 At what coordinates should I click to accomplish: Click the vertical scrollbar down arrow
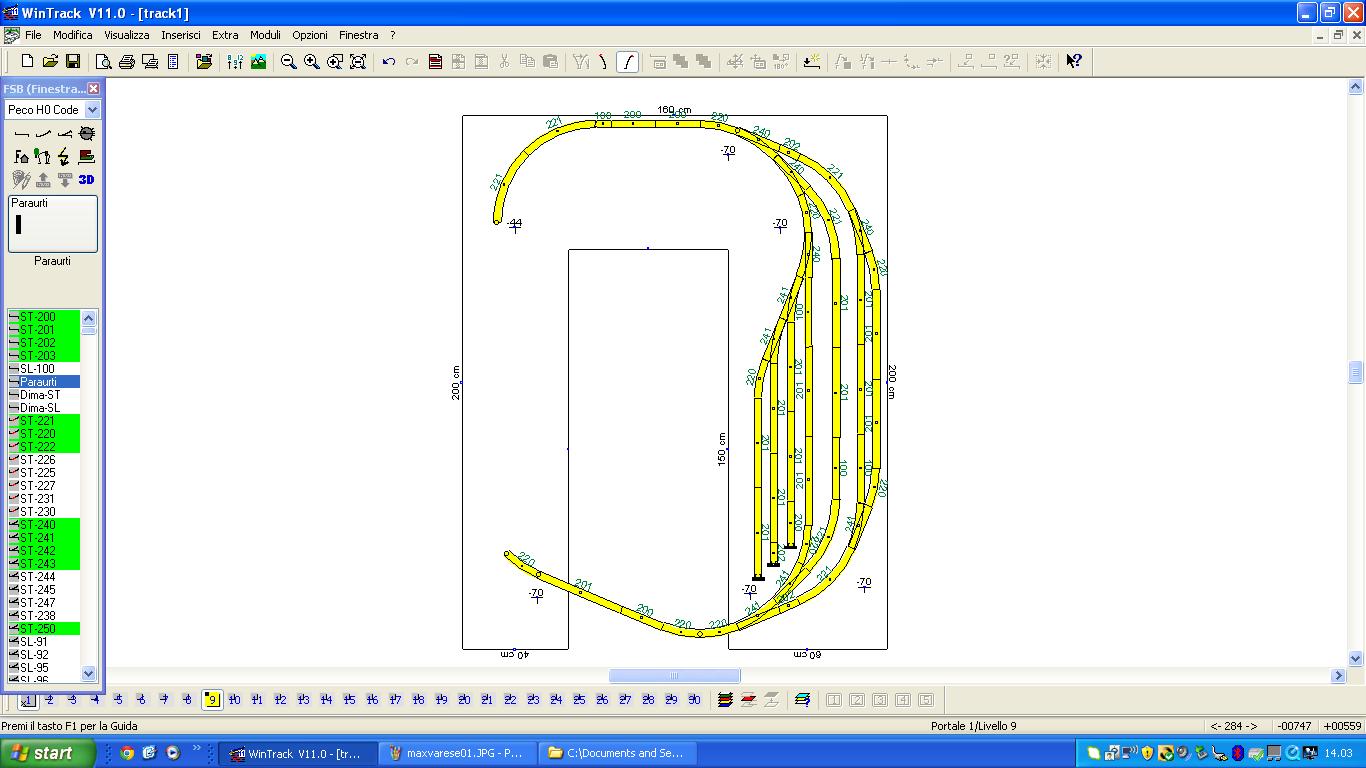1356,659
